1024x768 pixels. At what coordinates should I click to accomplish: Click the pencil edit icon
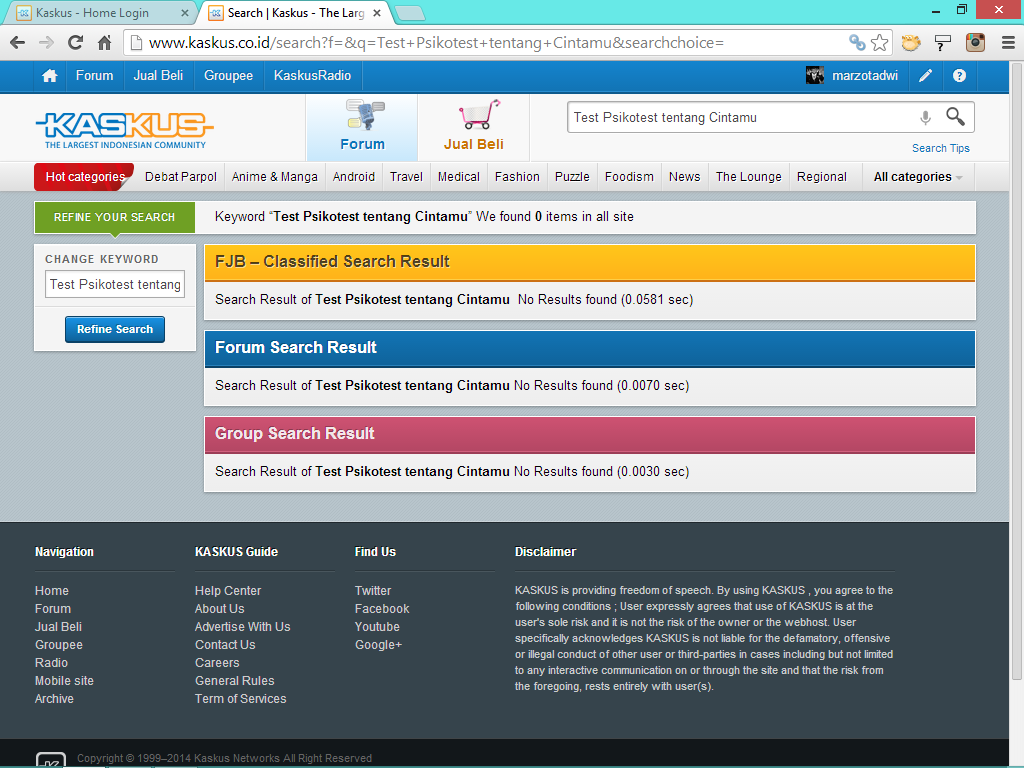tap(925, 76)
